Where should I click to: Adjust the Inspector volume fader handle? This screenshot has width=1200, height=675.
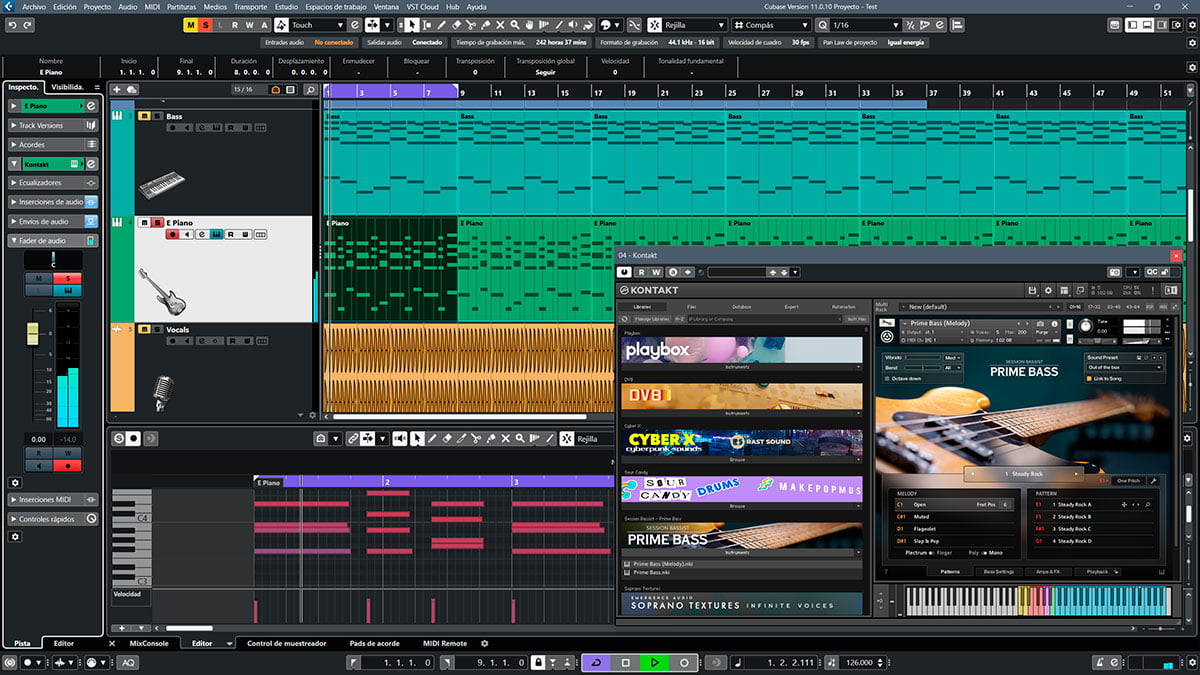click(x=33, y=332)
